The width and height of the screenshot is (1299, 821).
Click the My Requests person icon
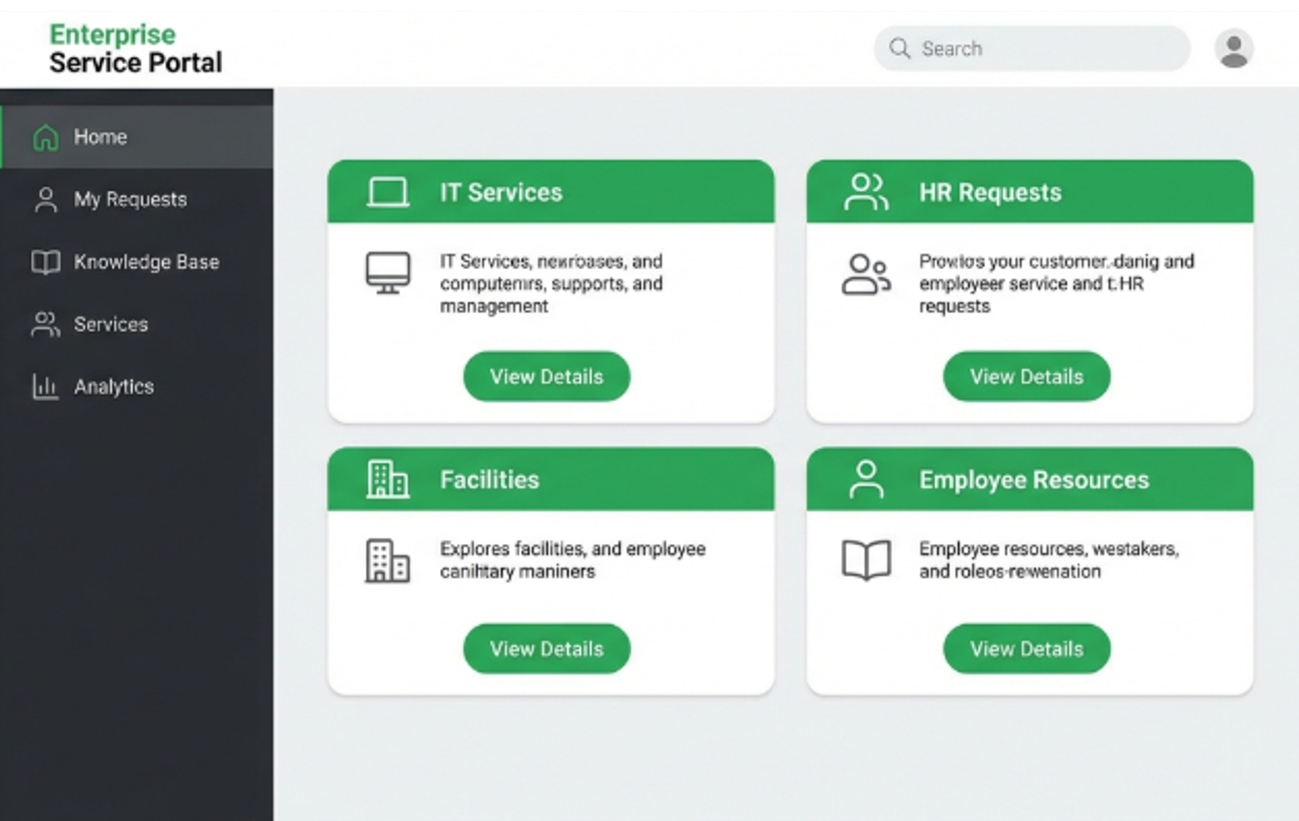pyautogui.click(x=45, y=198)
